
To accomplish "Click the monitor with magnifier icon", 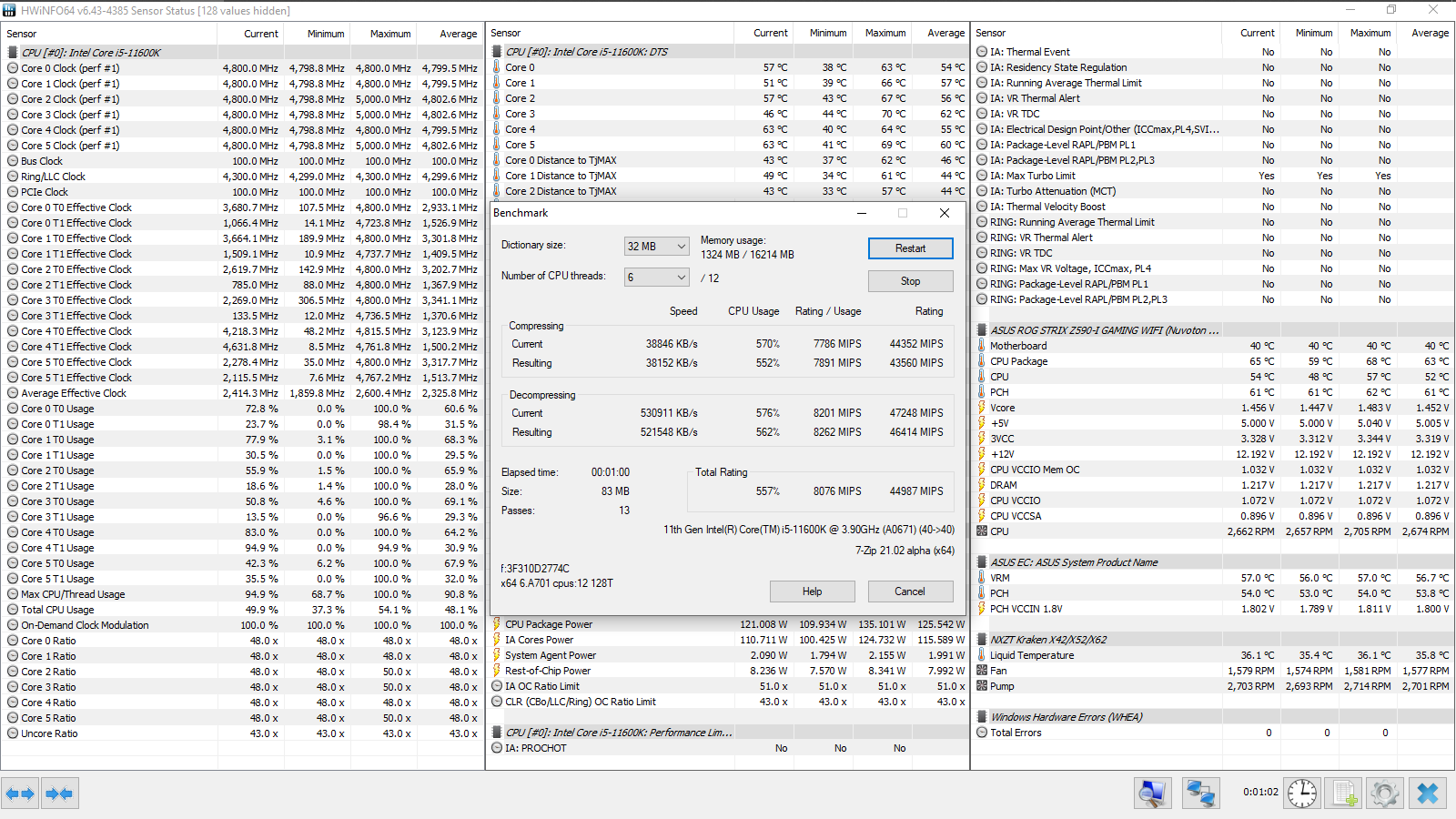I will coord(1152,794).
